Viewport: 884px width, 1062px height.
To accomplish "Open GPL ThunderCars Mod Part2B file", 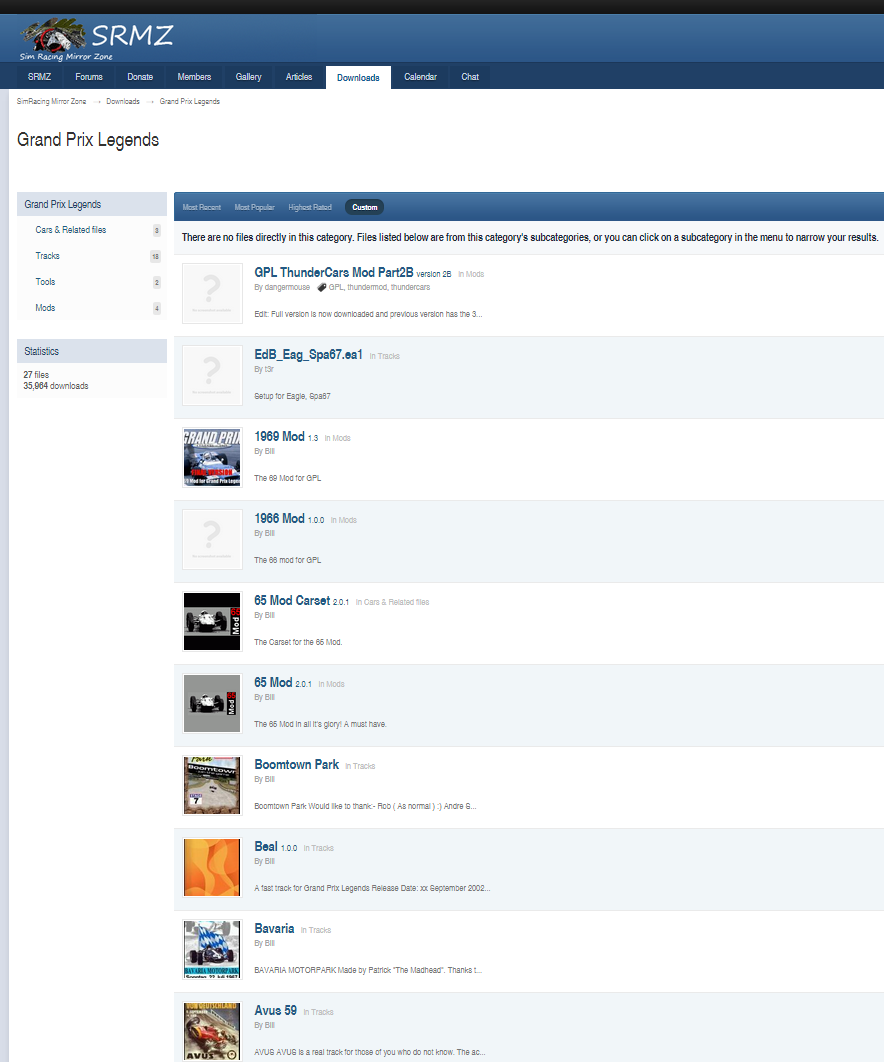I will pos(334,272).
